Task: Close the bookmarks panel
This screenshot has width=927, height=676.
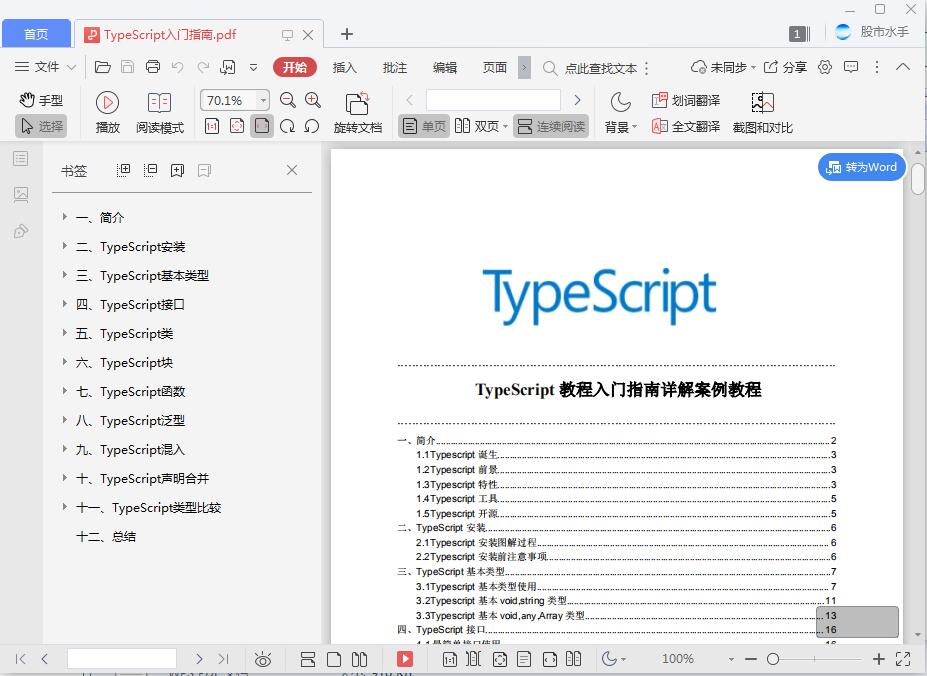Action: (292, 170)
